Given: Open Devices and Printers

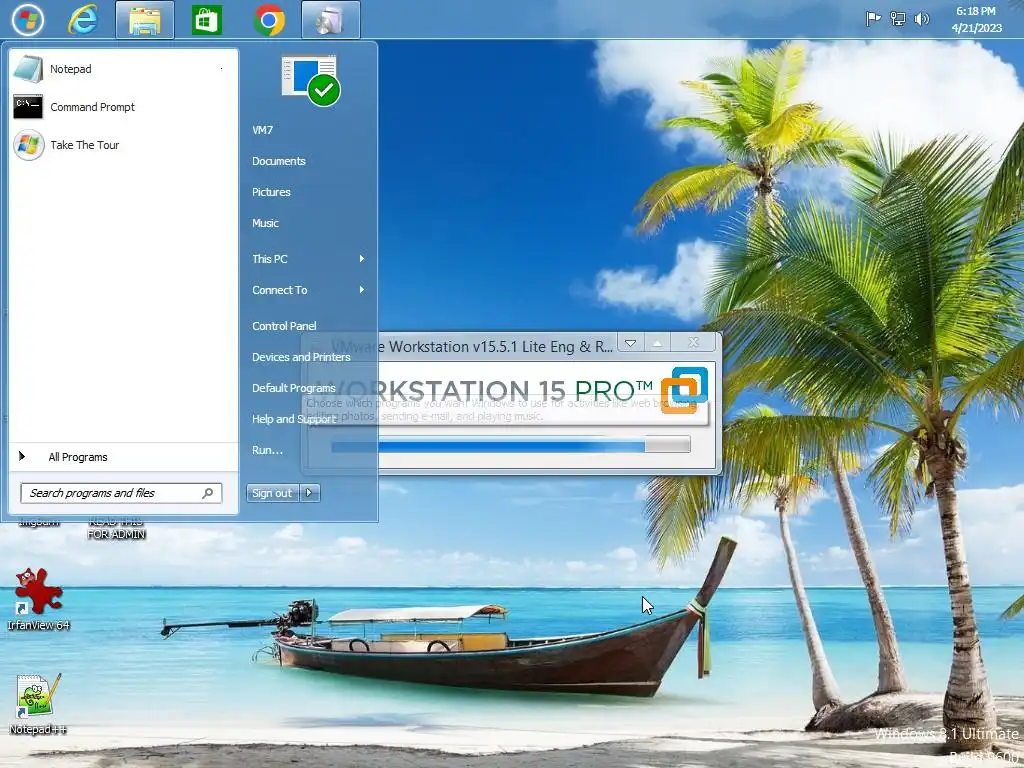Looking at the screenshot, I should pos(301,357).
